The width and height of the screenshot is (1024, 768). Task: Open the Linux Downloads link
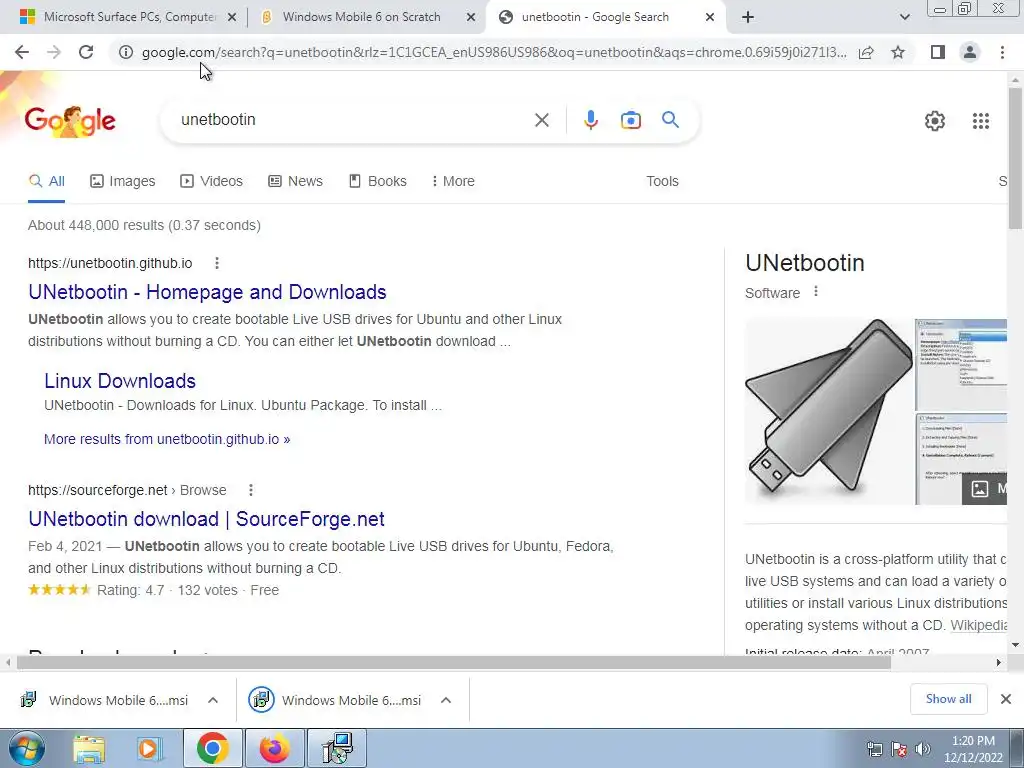(120, 381)
